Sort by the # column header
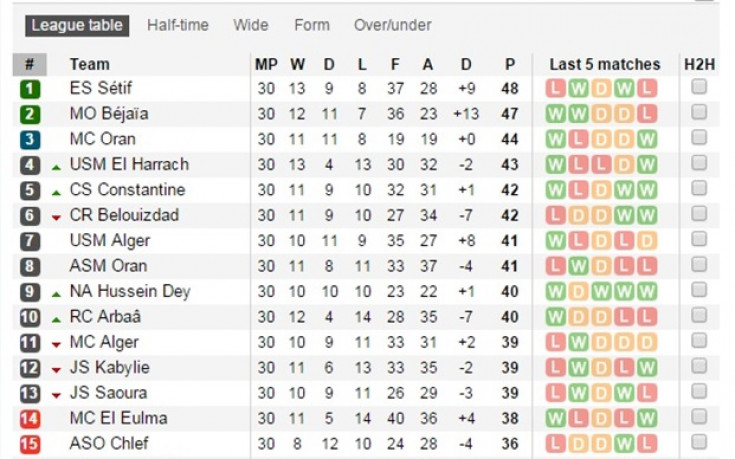 30,64
